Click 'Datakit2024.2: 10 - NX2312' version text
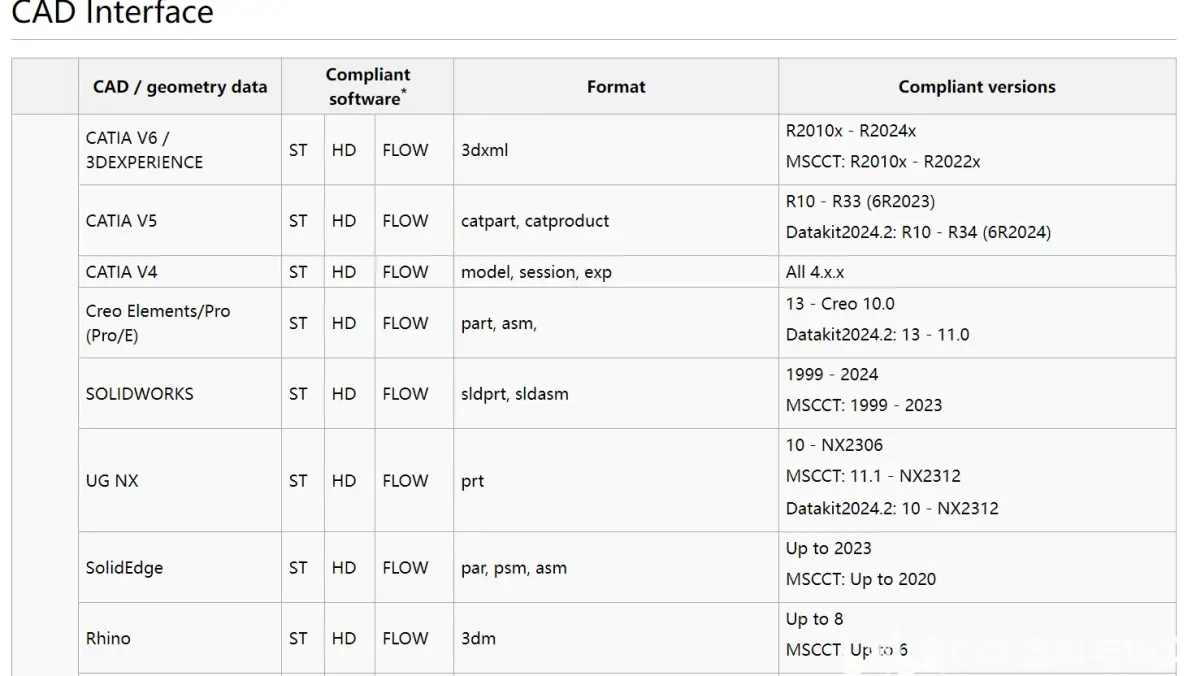Screen dimensions: 1192x676 coord(892,509)
